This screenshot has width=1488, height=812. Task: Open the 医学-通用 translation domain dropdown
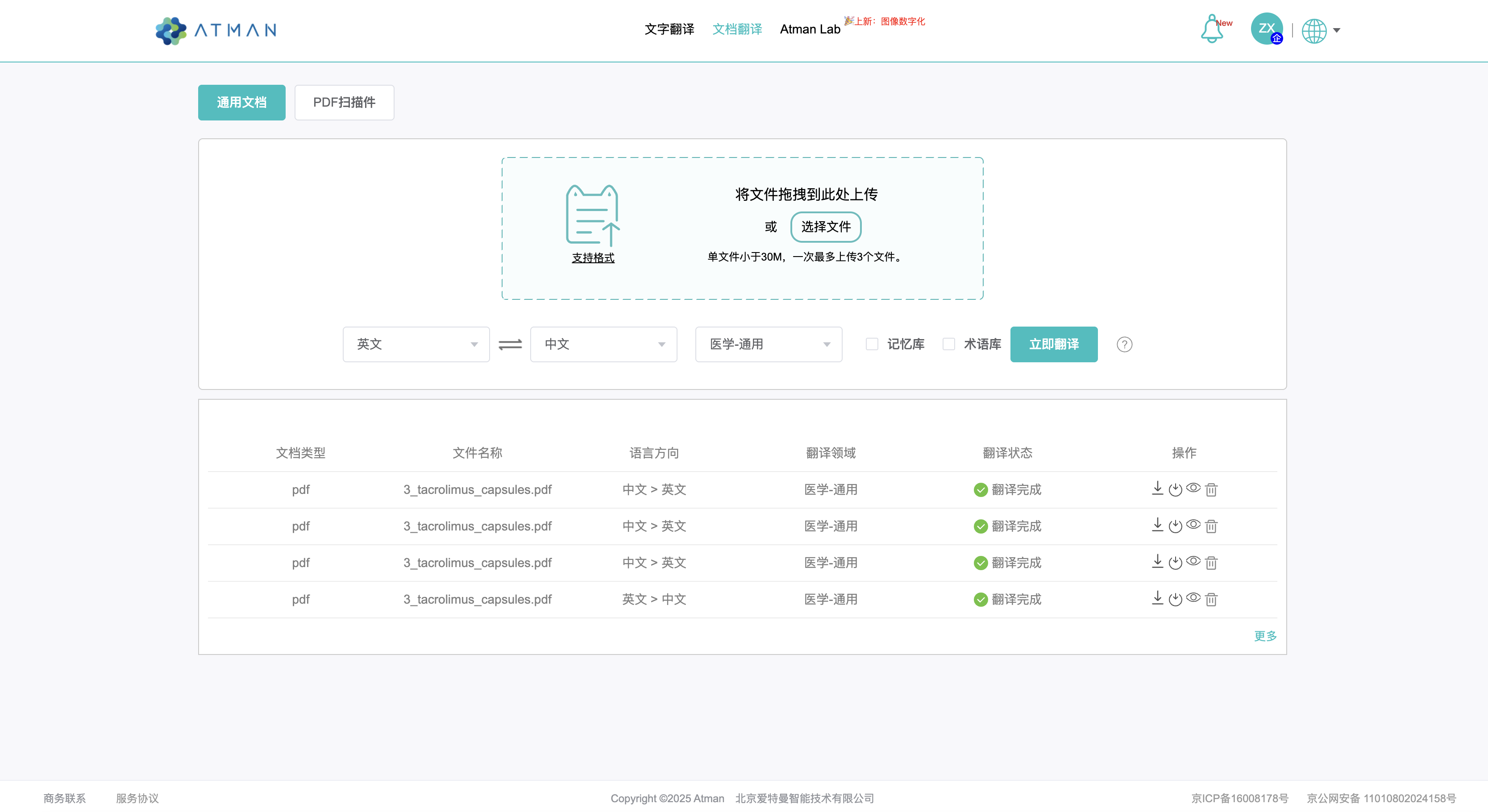tap(768, 344)
